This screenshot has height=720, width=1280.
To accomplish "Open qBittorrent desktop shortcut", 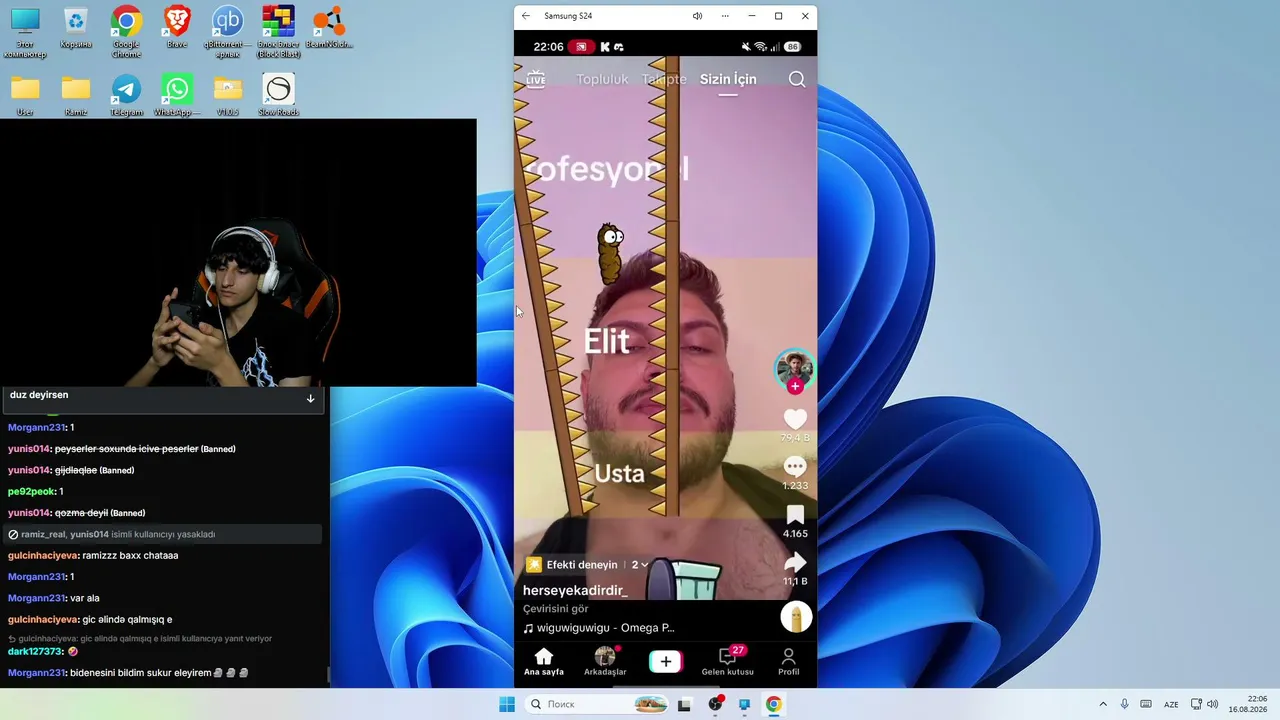I will tap(227, 31).
